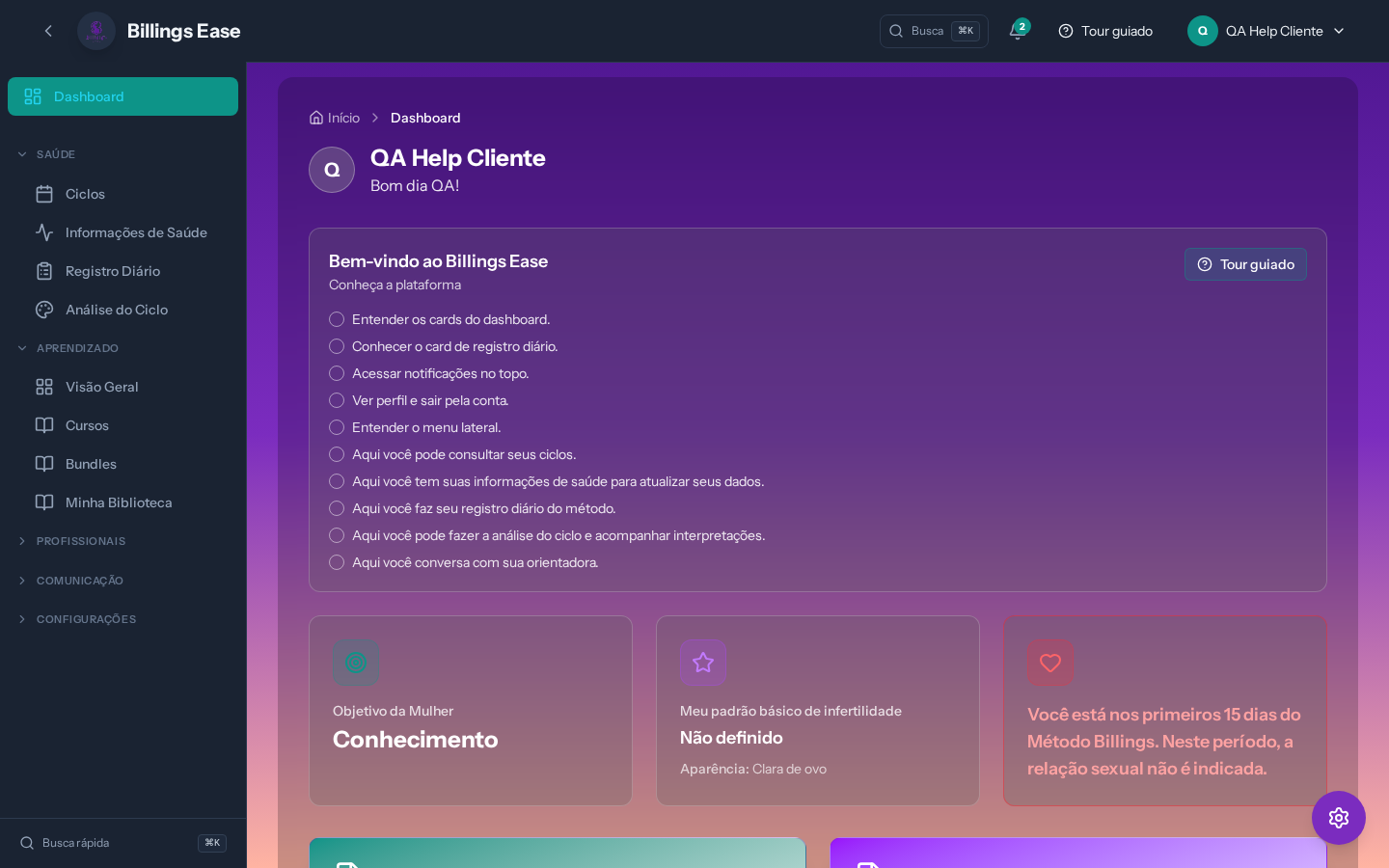The width and height of the screenshot is (1389, 868).
Task: Open the Bundles page
Action: [x=91, y=464]
